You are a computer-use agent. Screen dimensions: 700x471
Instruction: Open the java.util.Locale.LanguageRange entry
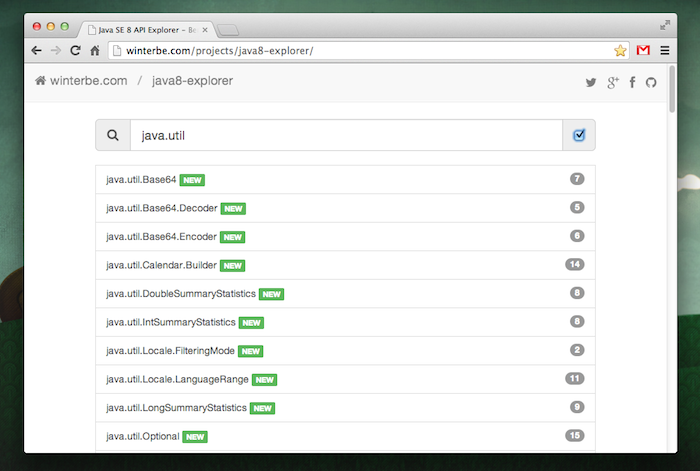point(345,379)
